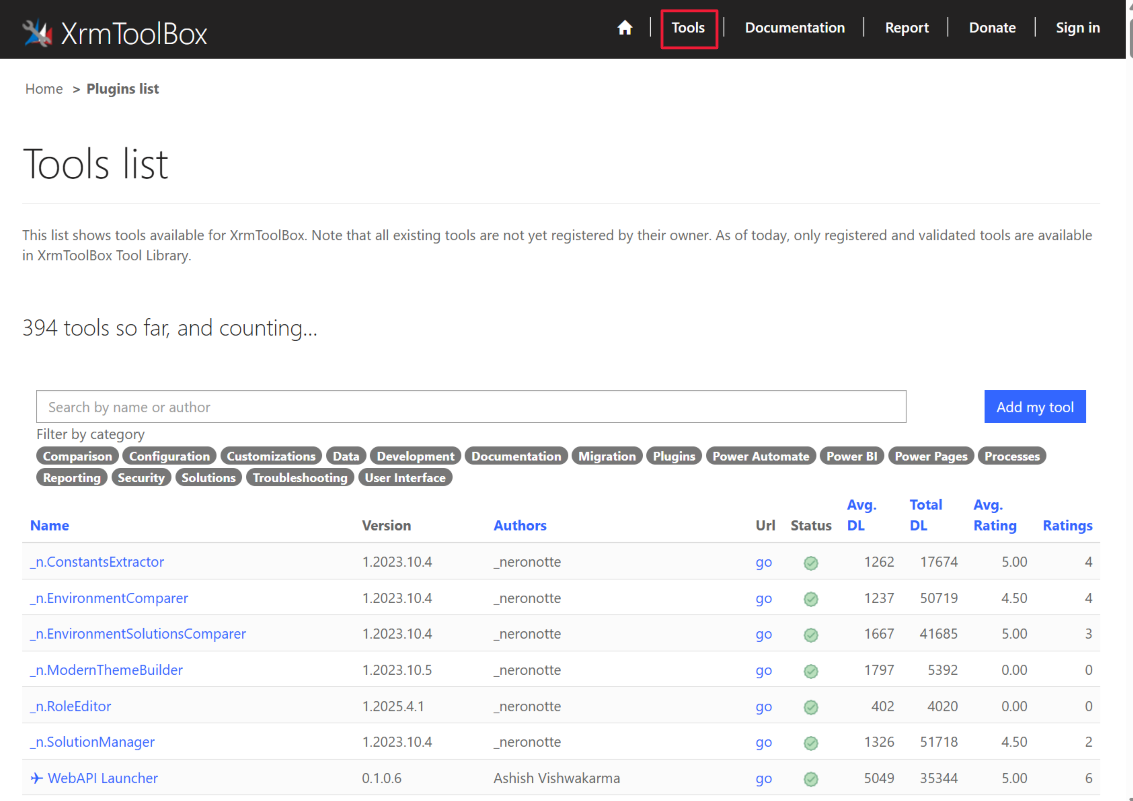This screenshot has width=1133, height=801.
Task: Click go link for _n.ModernThemeBuilder
Action: tap(764, 671)
